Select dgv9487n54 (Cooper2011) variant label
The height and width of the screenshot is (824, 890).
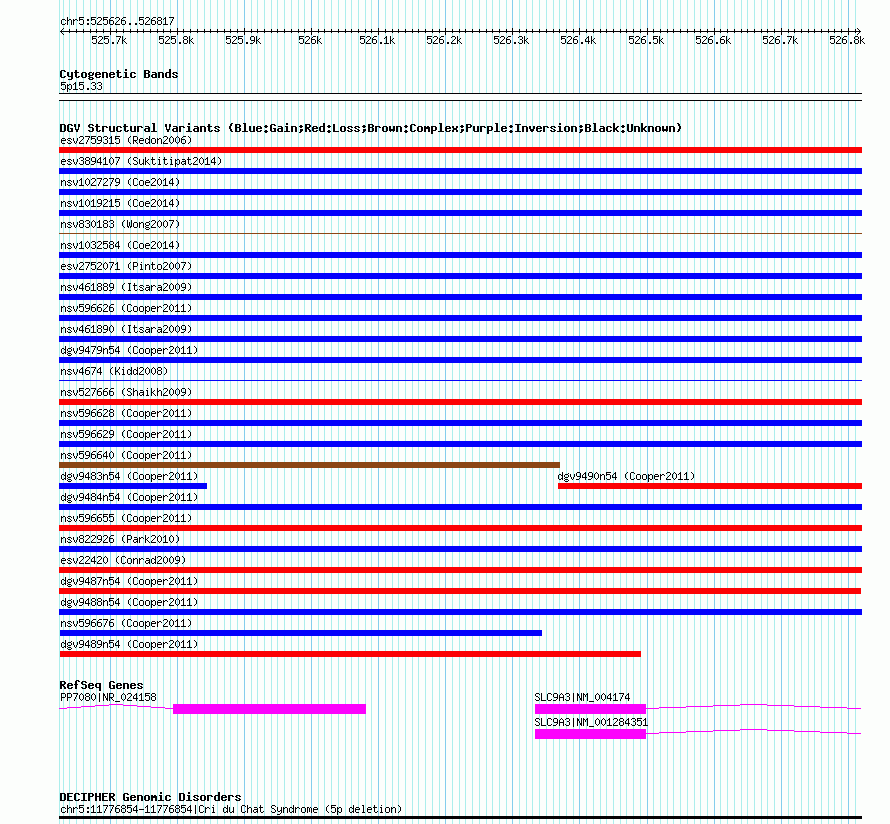tap(129, 581)
